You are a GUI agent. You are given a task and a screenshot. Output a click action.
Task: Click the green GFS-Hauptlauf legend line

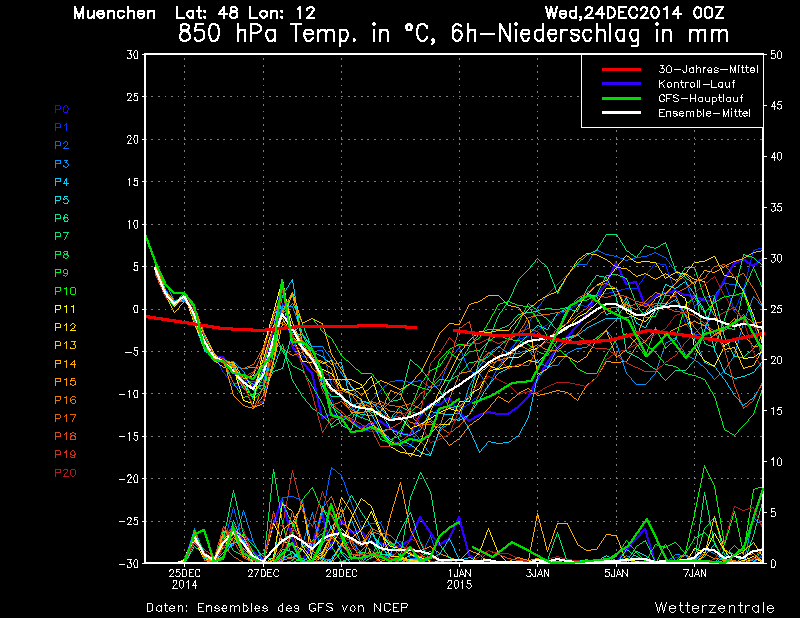[x=621, y=98]
